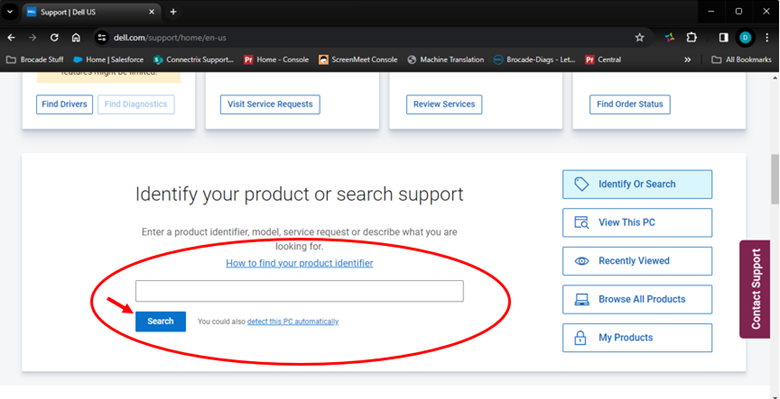780x399 pixels.
Task: Click the page vertical scrollbar thumb
Action: tap(775, 179)
